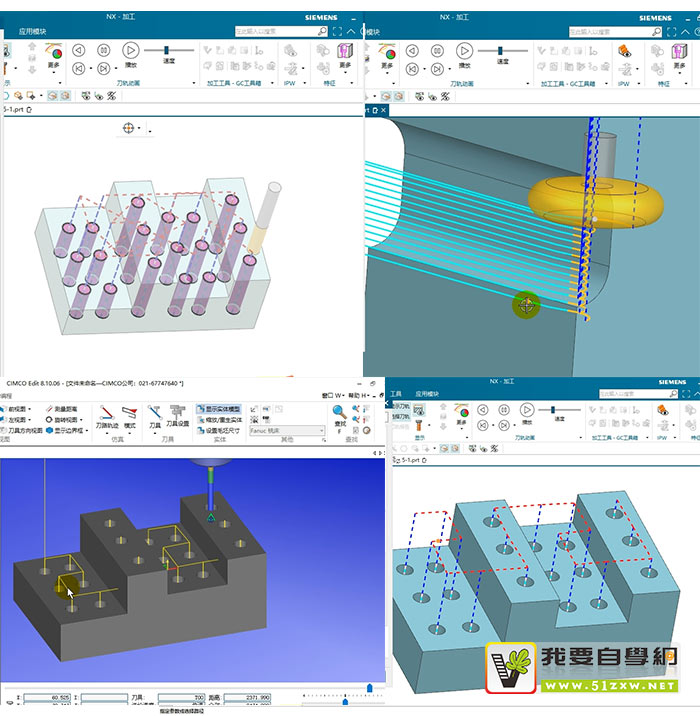Open Fanuc machine type dropdown in CIMCO
The image size is (700, 716).
click(x=287, y=431)
